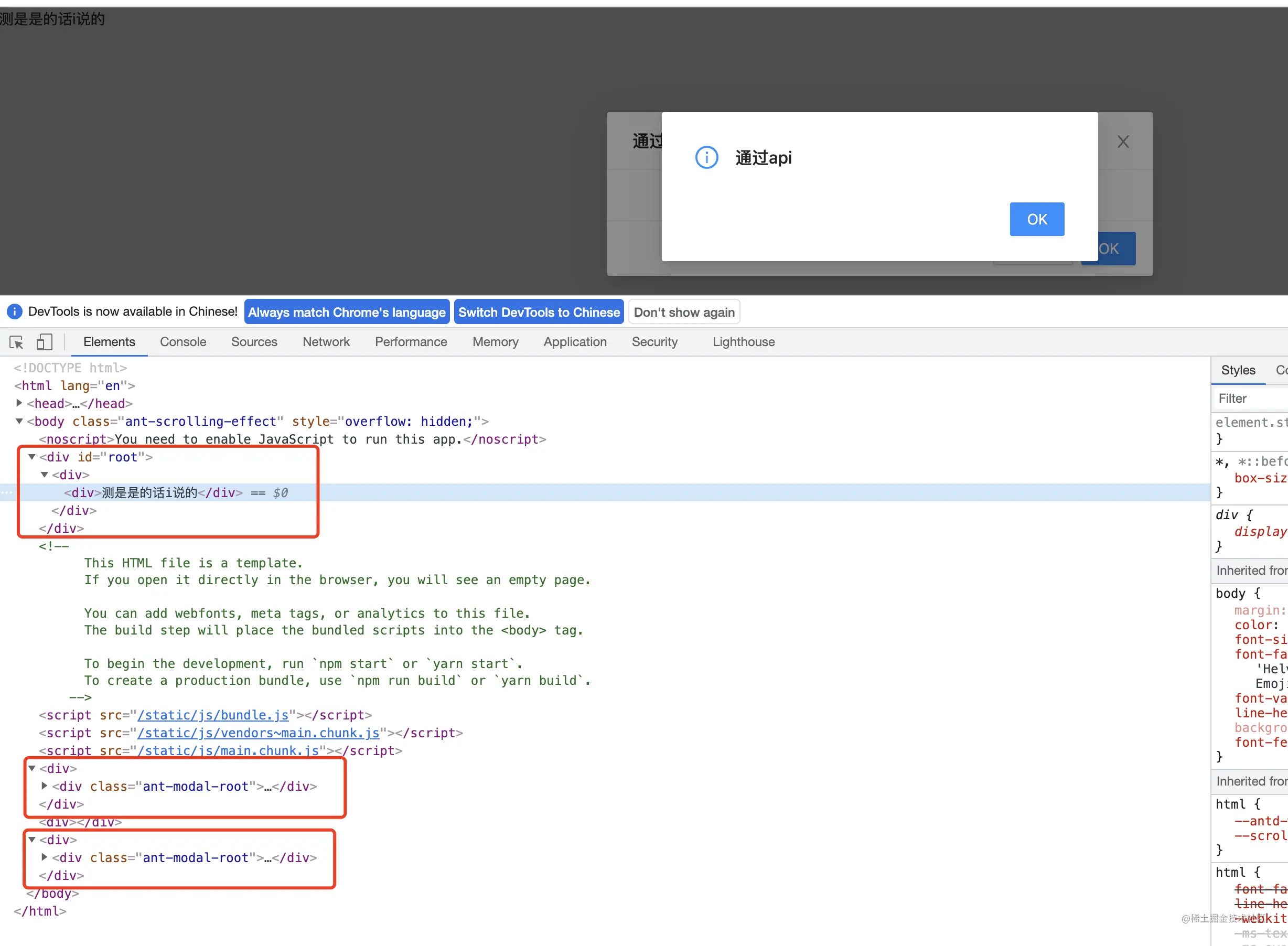Switch to the Memory tab
The width and height of the screenshot is (1288, 946).
point(496,342)
